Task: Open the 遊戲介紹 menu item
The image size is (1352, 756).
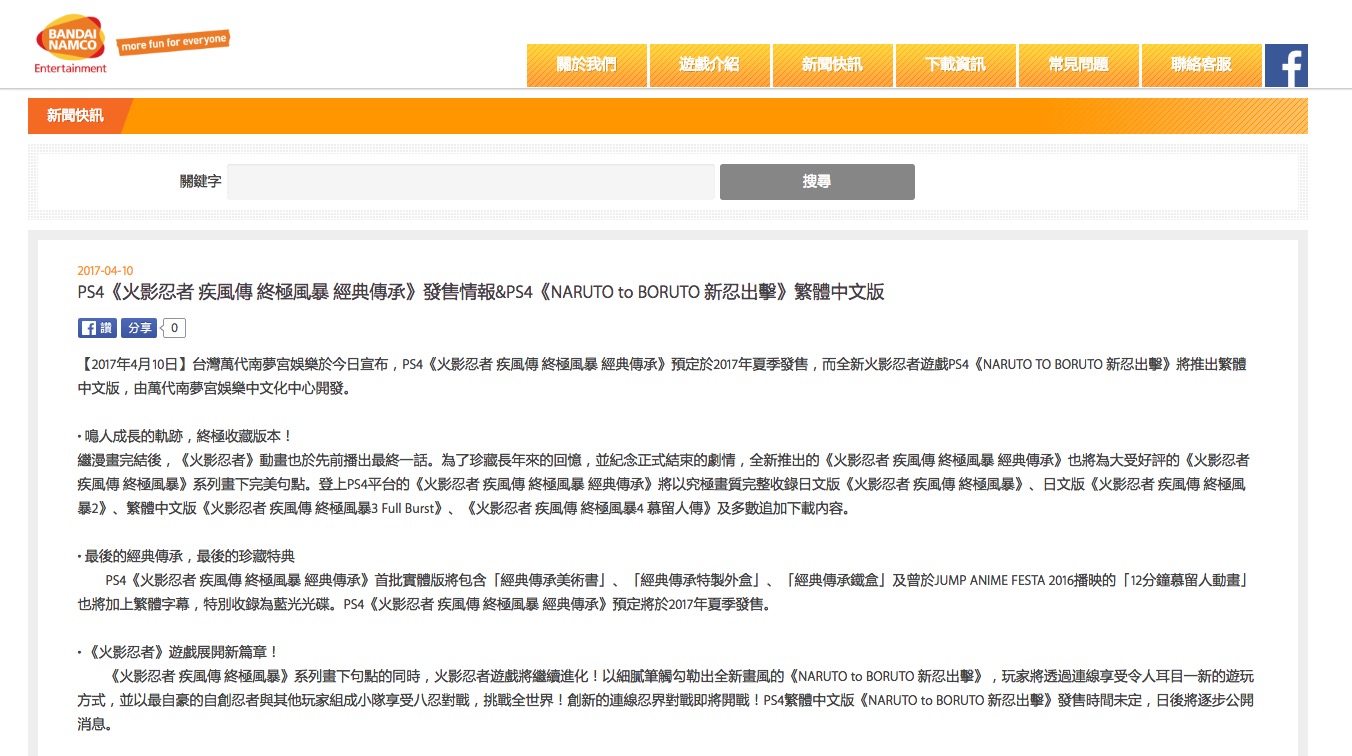Action: click(x=709, y=65)
